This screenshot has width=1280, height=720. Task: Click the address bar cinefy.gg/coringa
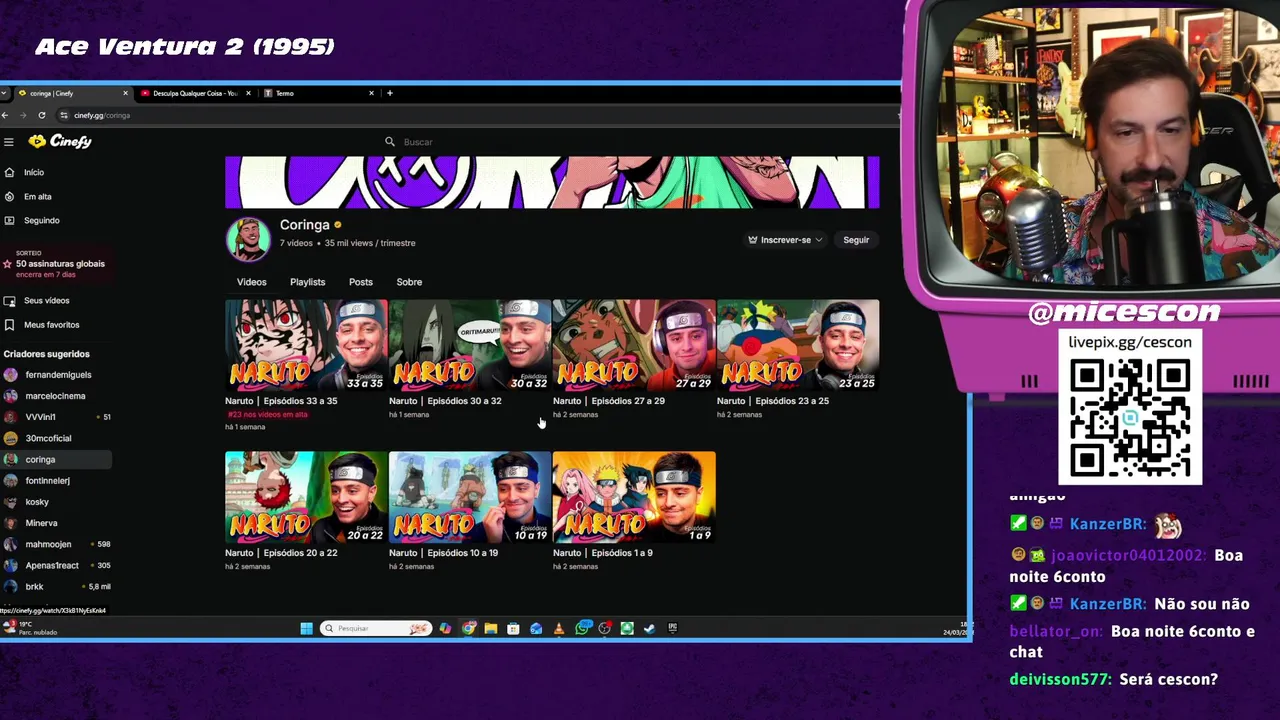coord(102,115)
